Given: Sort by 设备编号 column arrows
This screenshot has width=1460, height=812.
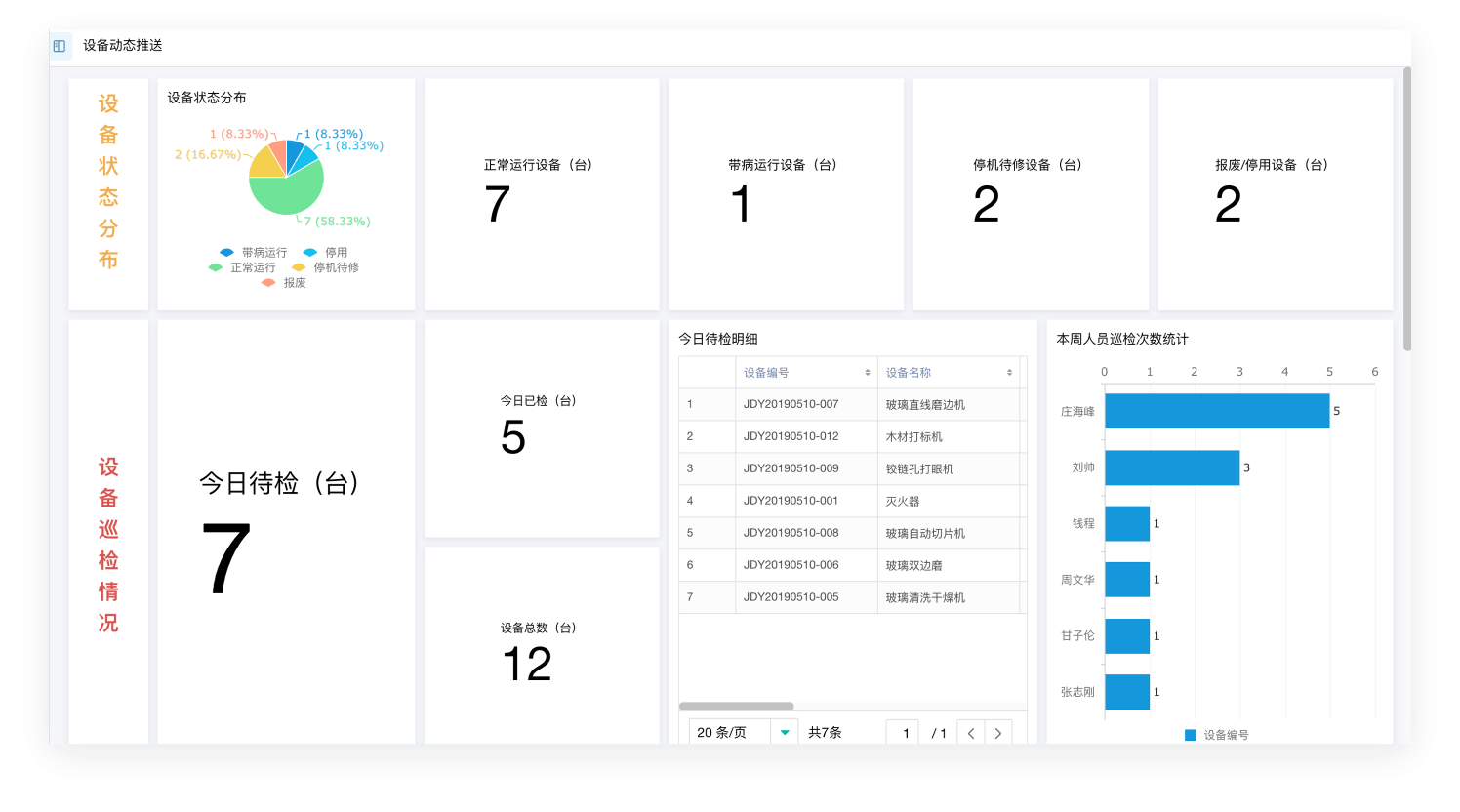Looking at the screenshot, I should (867, 373).
